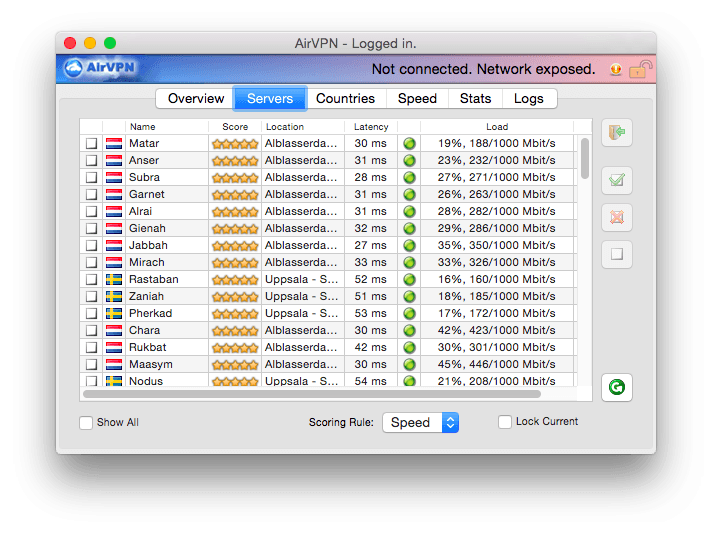The width and height of the screenshot is (712, 534).
Task: Click Uppsala location in Rastaban row
Action: coord(302,279)
